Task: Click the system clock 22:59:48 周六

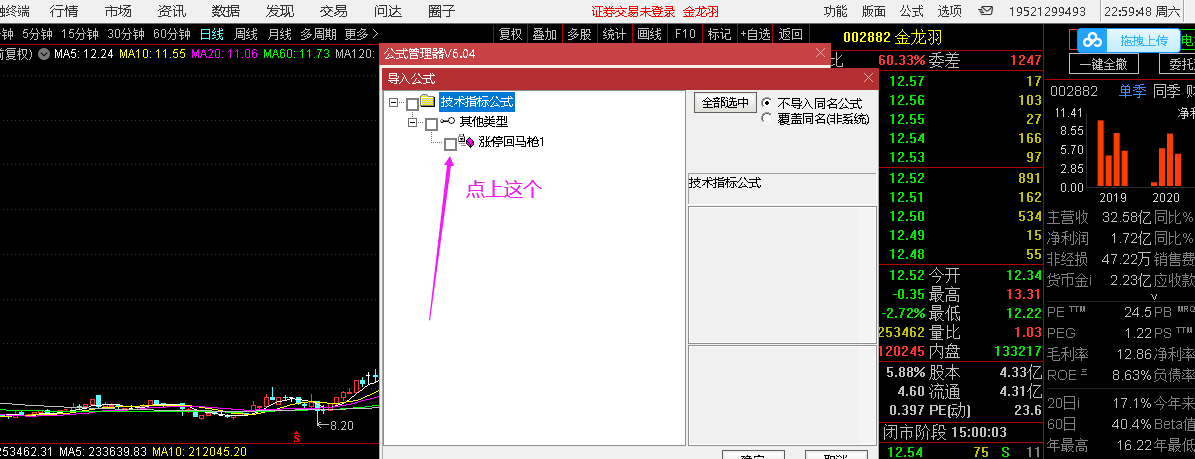Action: point(1147,11)
